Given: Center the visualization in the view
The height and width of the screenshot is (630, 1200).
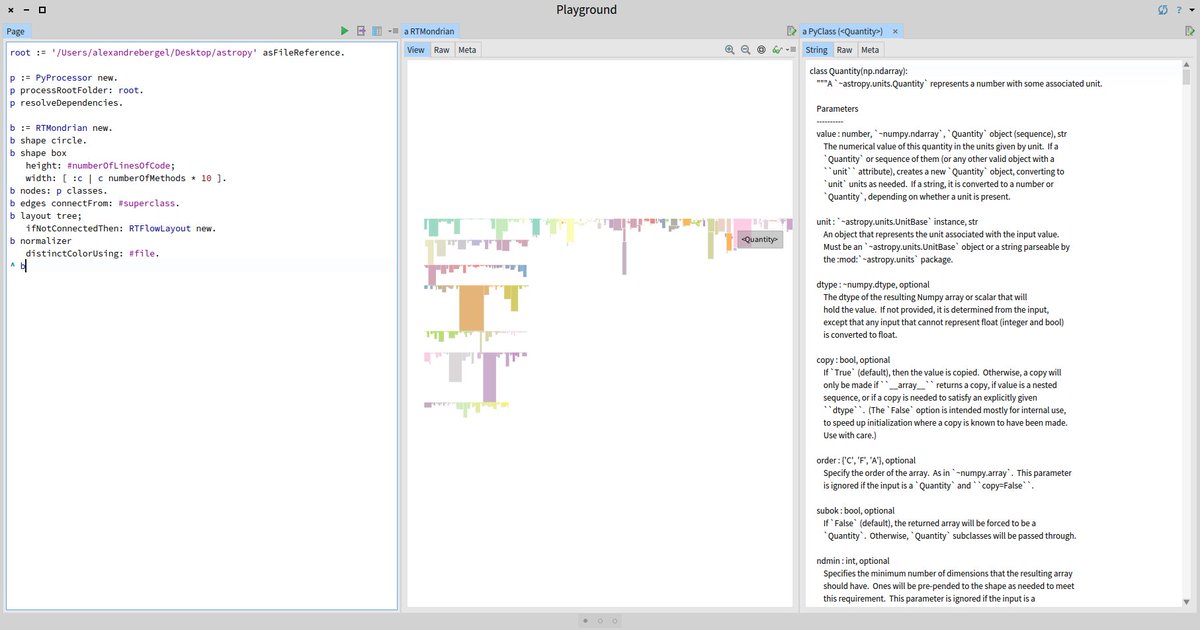Looking at the screenshot, I should (x=761, y=50).
